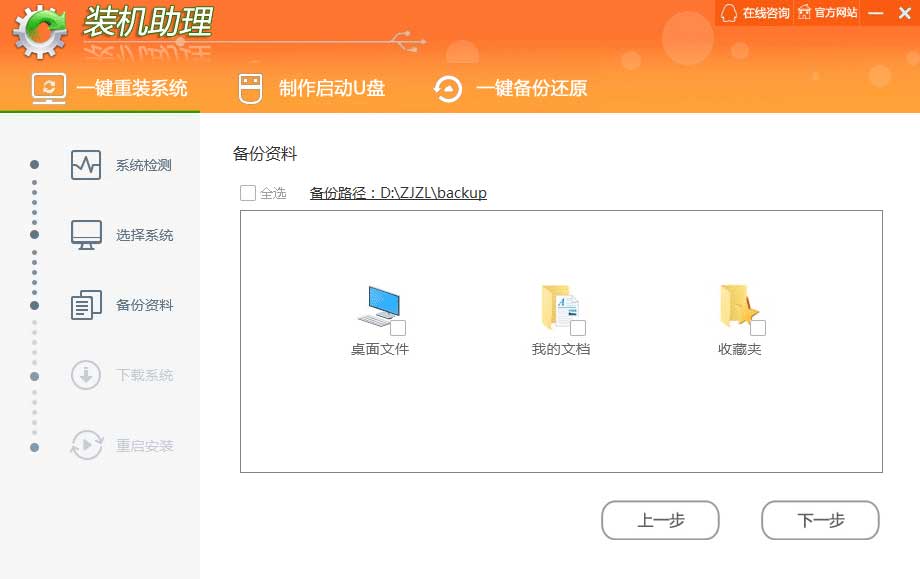Switch to the 一键重装系统 tab
920x579 pixels.
click(x=110, y=88)
